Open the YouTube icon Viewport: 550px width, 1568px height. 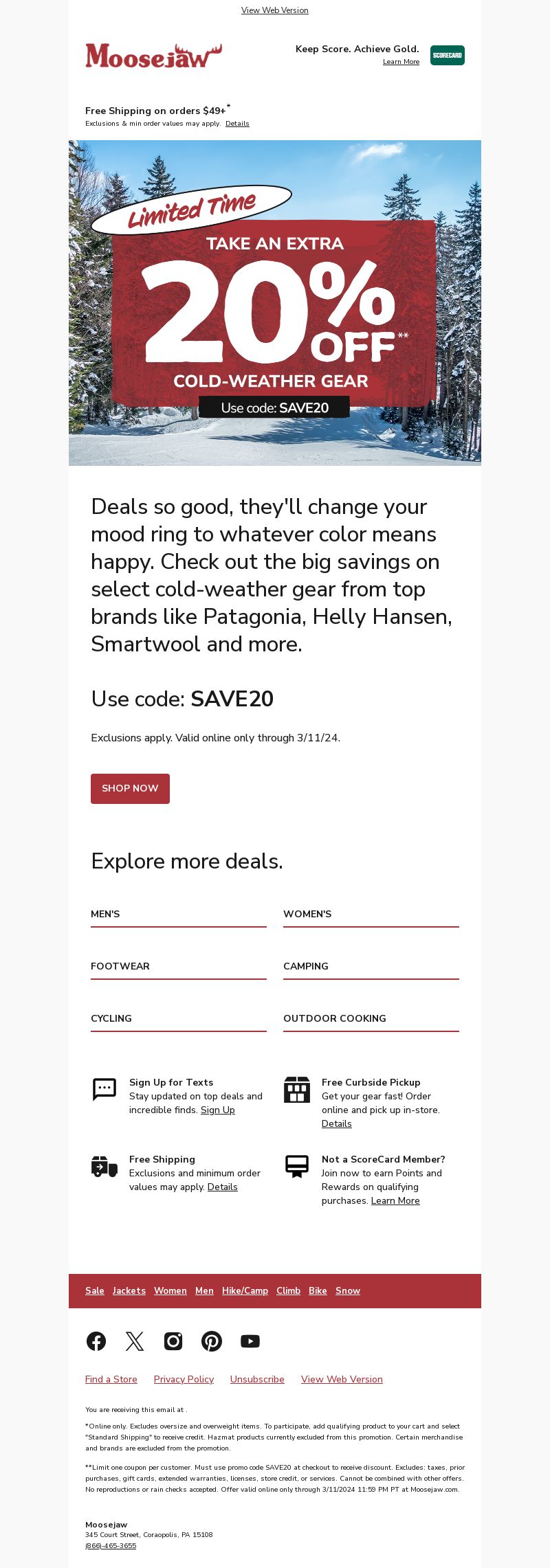click(x=250, y=1341)
